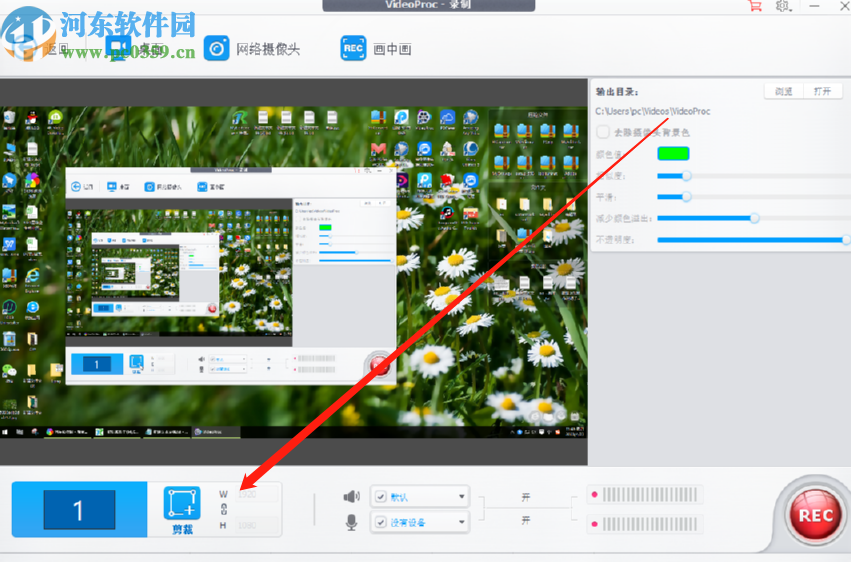
Task: Click the H height input field
Action: tap(258, 525)
